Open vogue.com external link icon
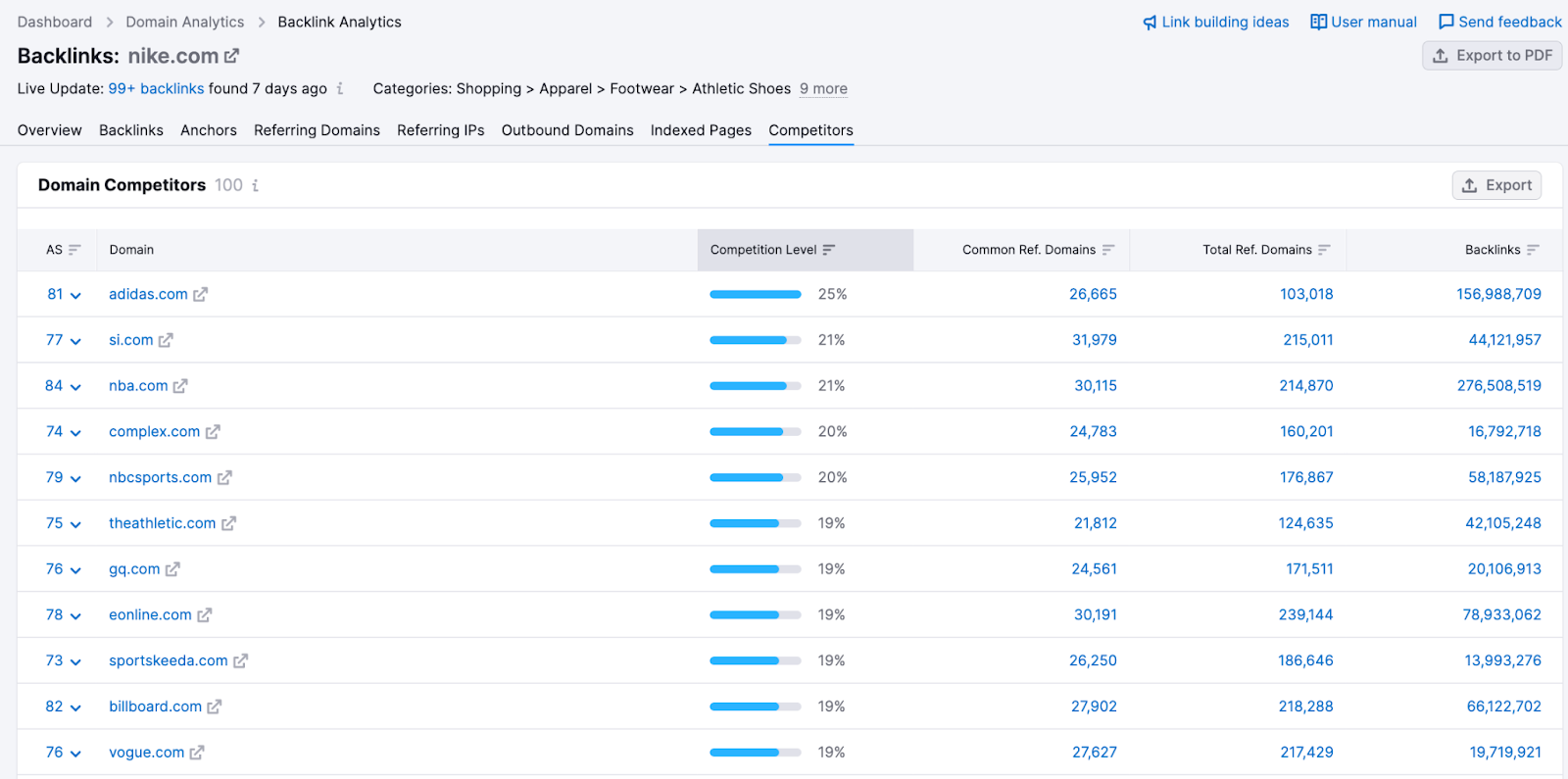The height and width of the screenshot is (779, 1568). (x=197, y=754)
